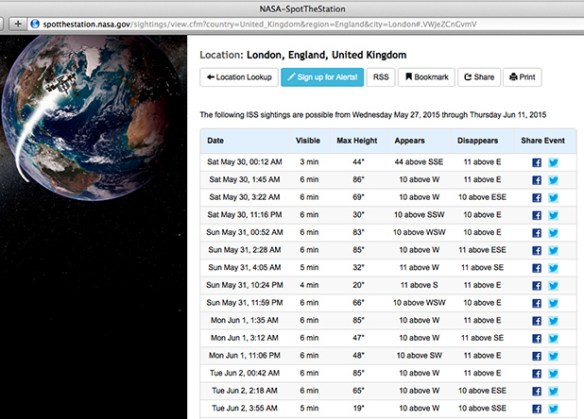Select the 'Sat May 30, 00:12 AM' date cell
The image size is (584, 419).
[244, 162]
